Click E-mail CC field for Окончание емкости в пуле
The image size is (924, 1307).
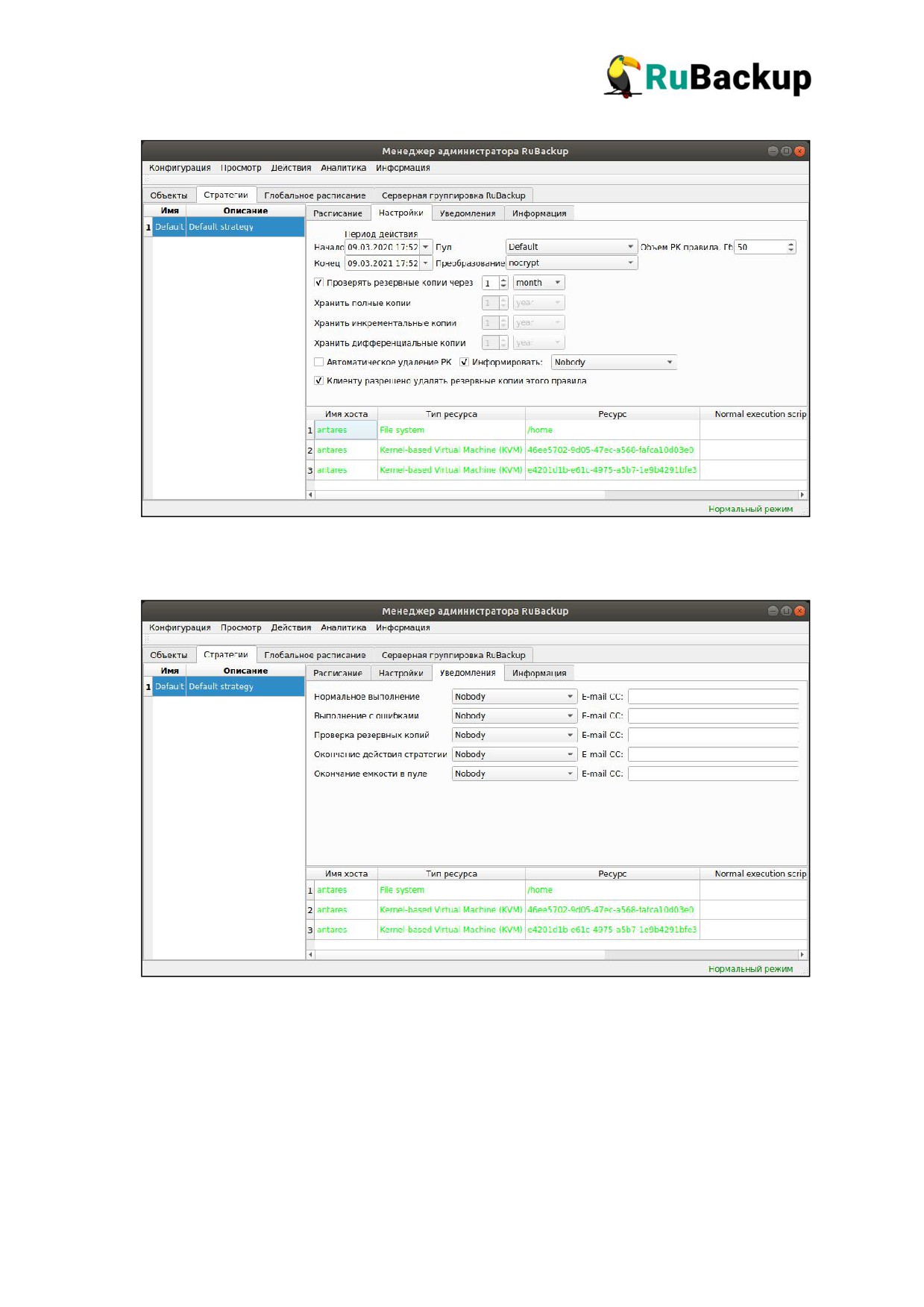point(713,774)
